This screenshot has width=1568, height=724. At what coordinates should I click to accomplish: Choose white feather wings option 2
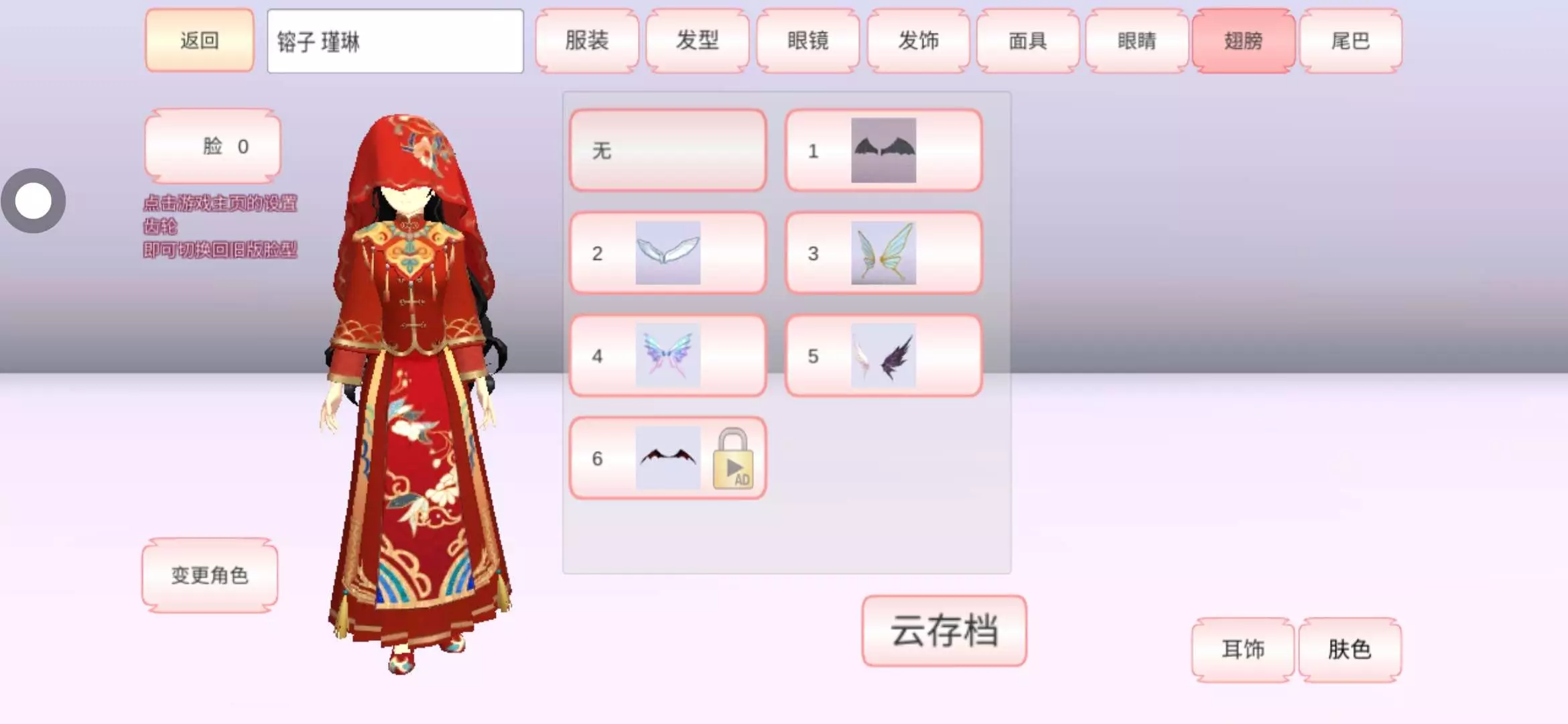pyautogui.click(x=667, y=253)
